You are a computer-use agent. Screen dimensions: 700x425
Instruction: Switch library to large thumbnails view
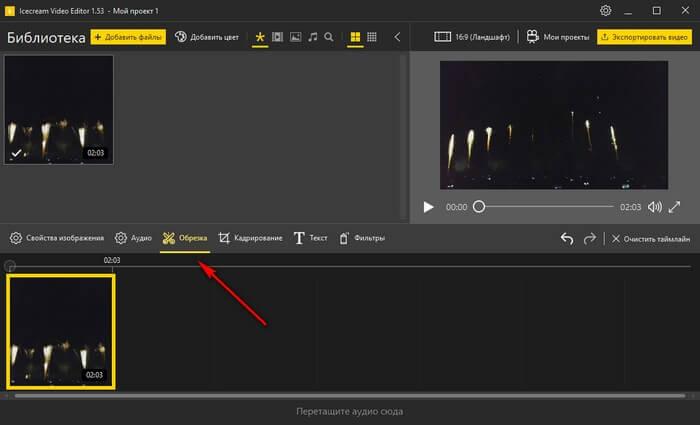355,37
